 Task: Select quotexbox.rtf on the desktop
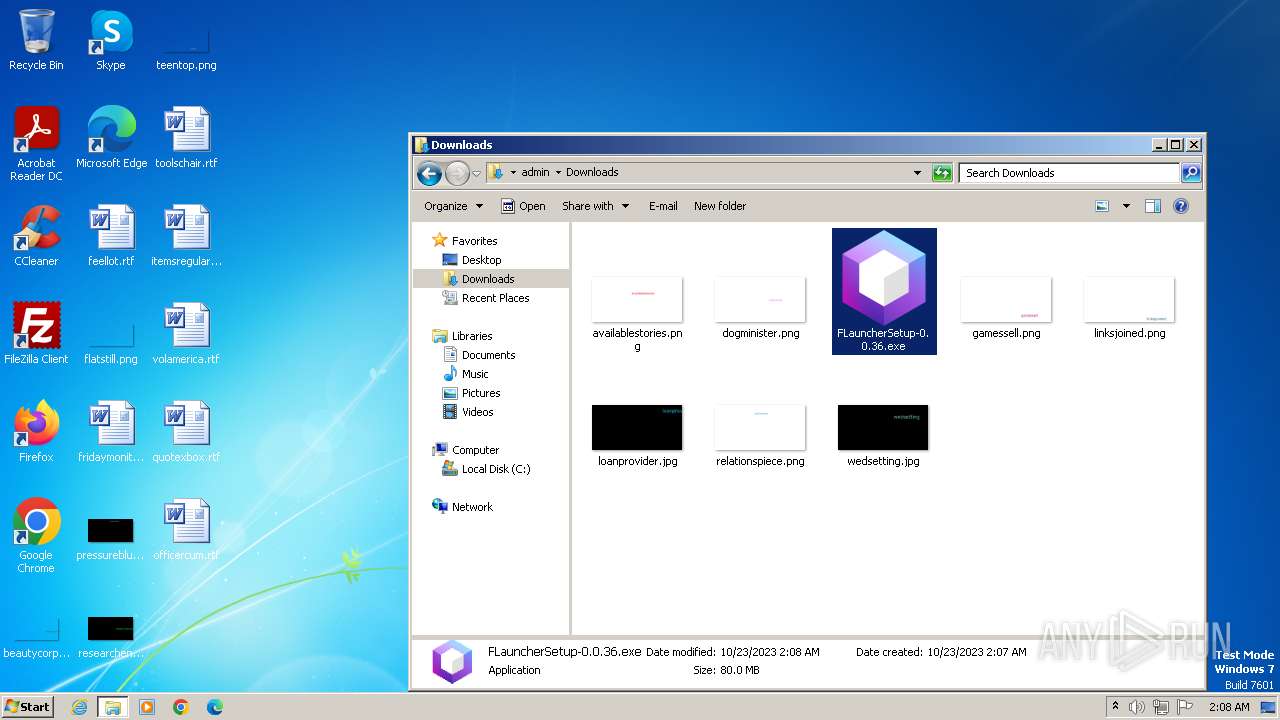(186, 432)
